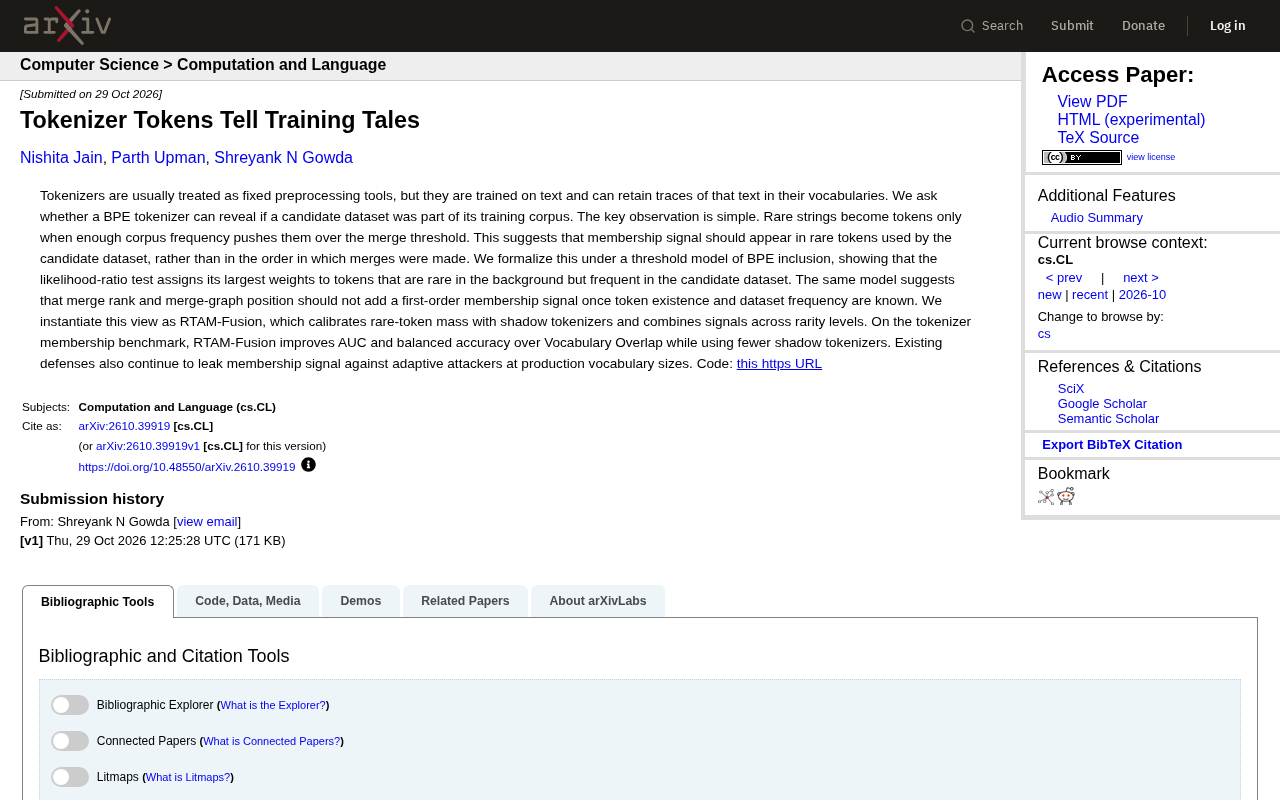Open SciX citations link
The image size is (1280, 800).
[1071, 389]
